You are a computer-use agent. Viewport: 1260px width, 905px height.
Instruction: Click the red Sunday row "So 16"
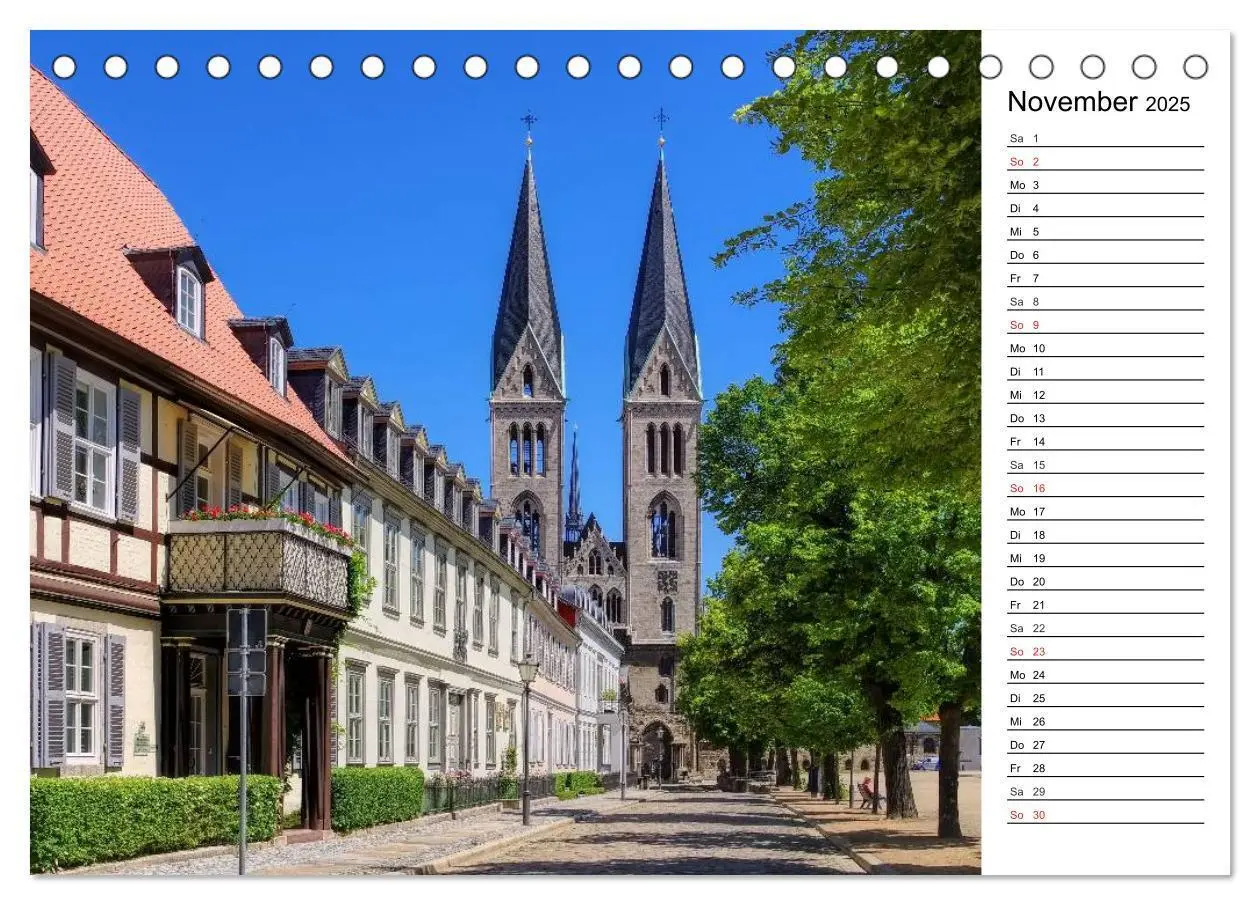click(x=1105, y=488)
